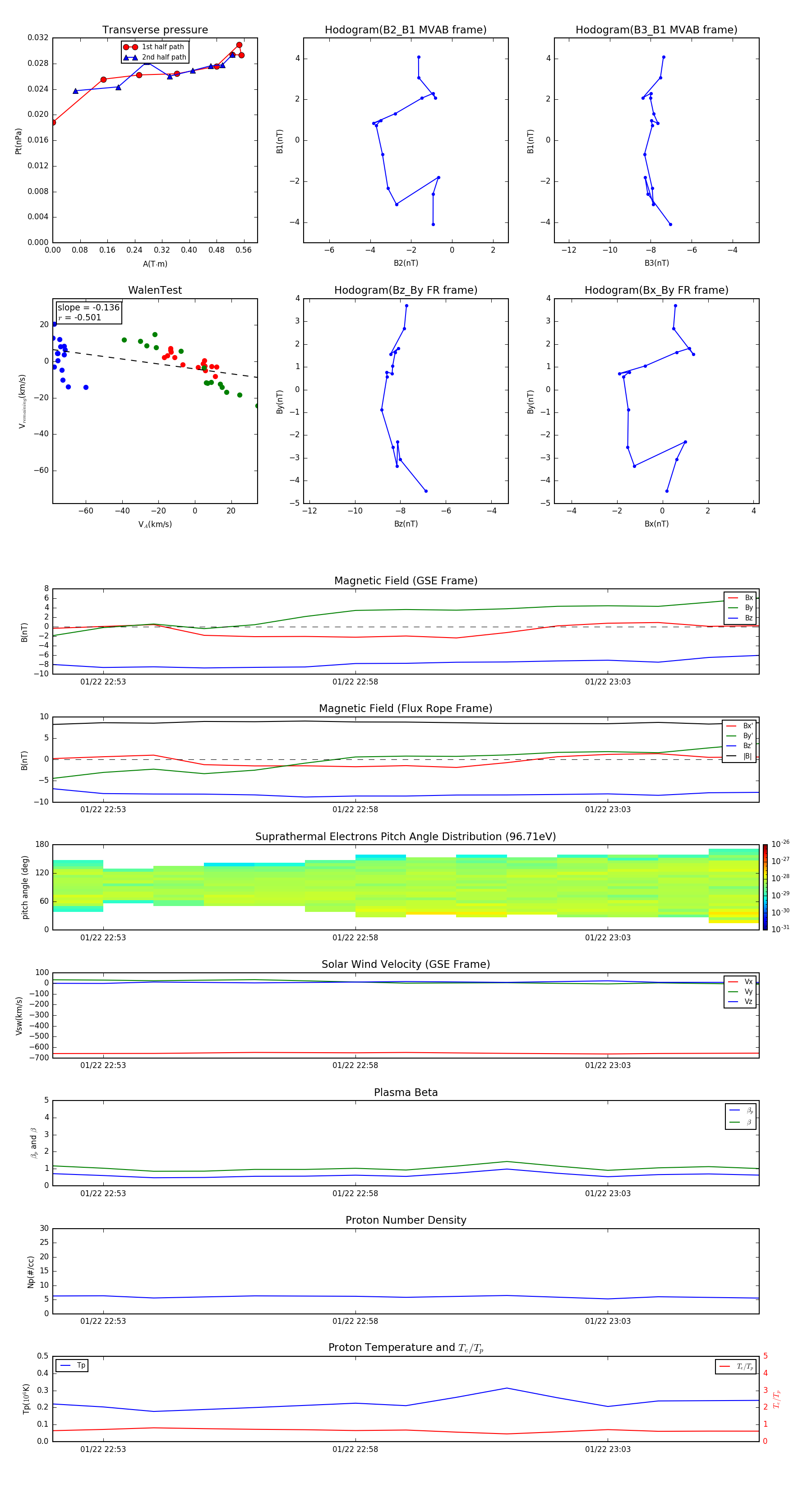812x1489 pixels.
Task: Click the "B2(nT)" x-axis label
Action: [406, 263]
